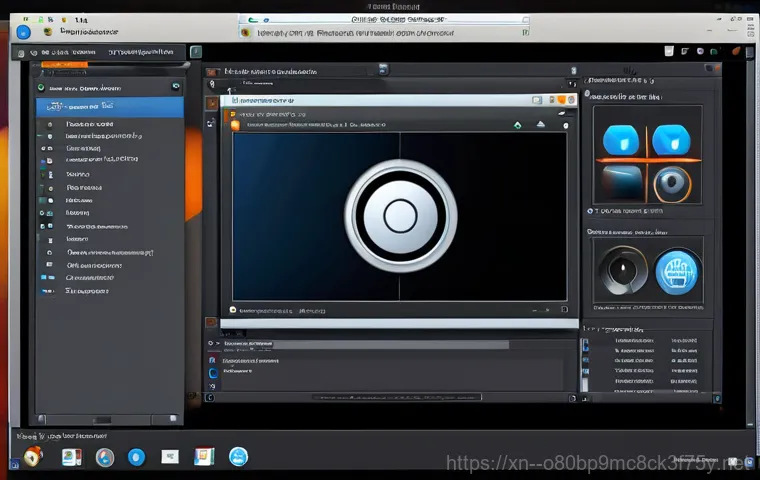The image size is (760, 480).
Task: Select the orange-ringed camera lens thumbnail
Action: (x=672, y=184)
